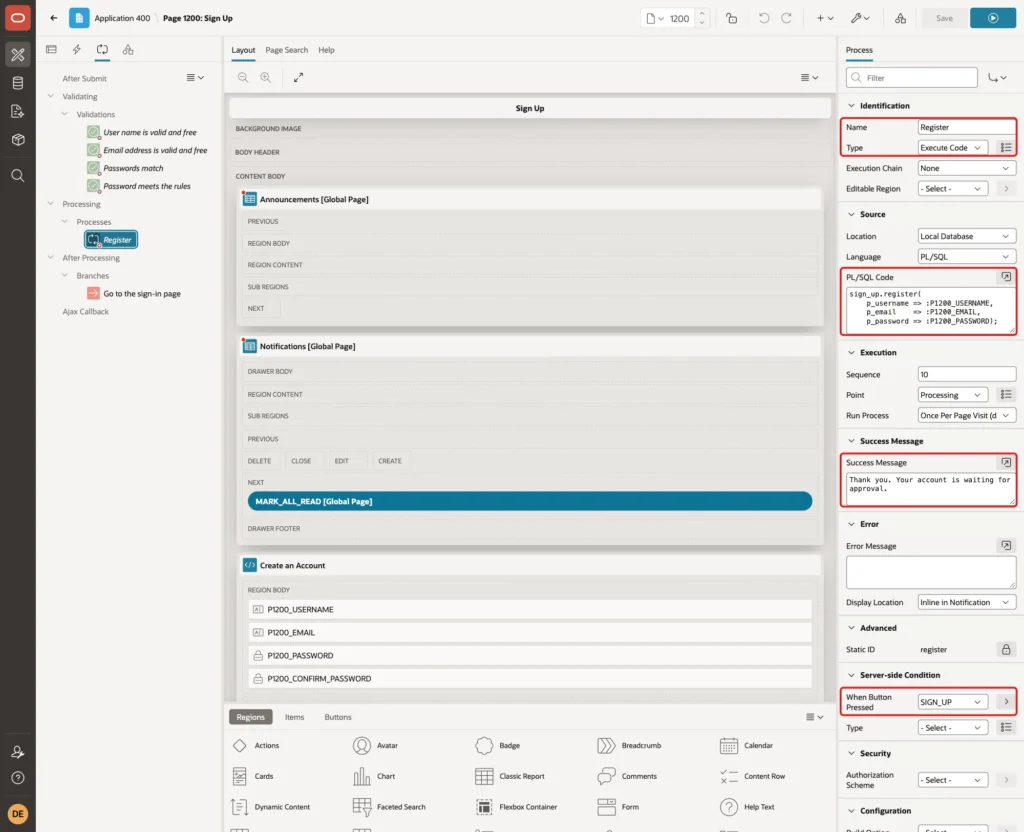Select P1200_EMAIL item in layout
1024x832 pixels.
530,632
